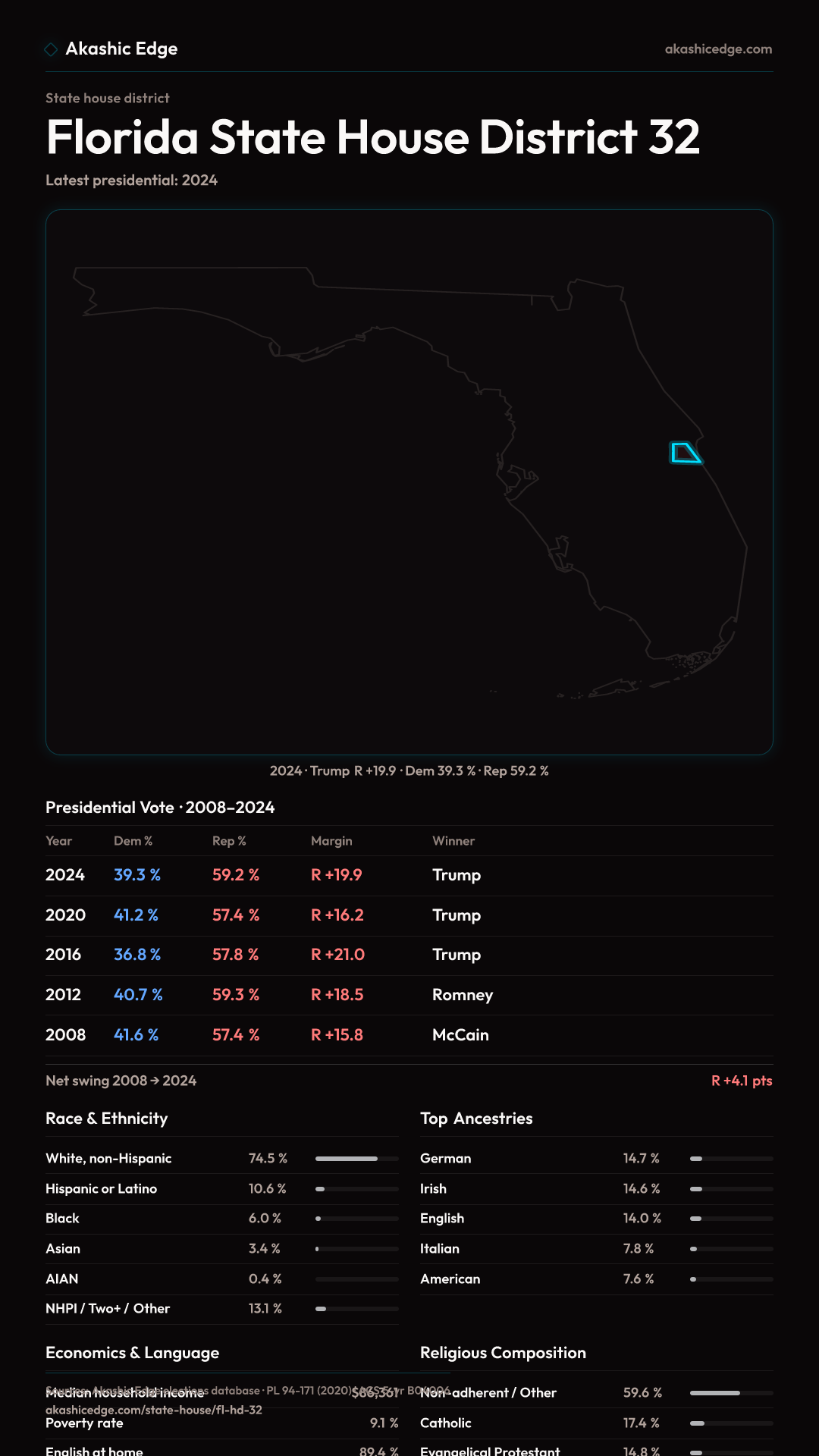Click the Race & Ethnicity section heading

107,1119
